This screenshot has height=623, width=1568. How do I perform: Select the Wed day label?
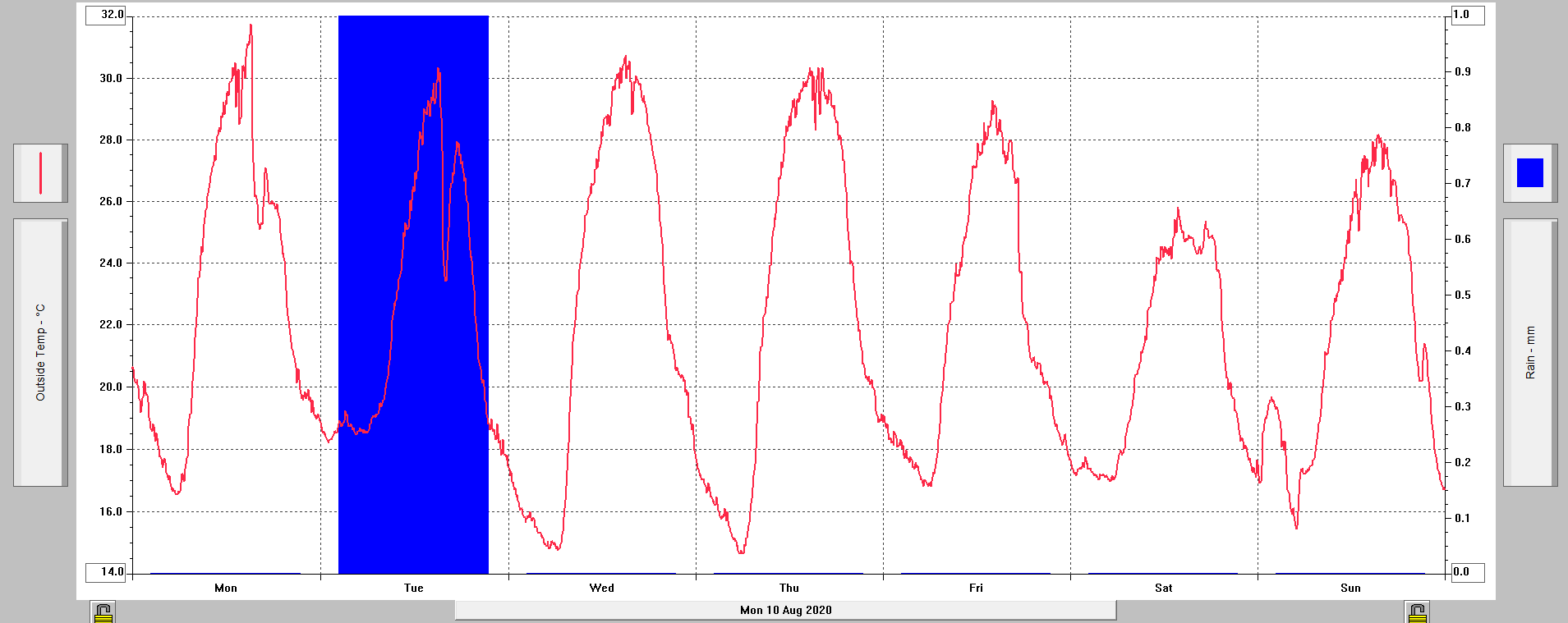click(602, 588)
